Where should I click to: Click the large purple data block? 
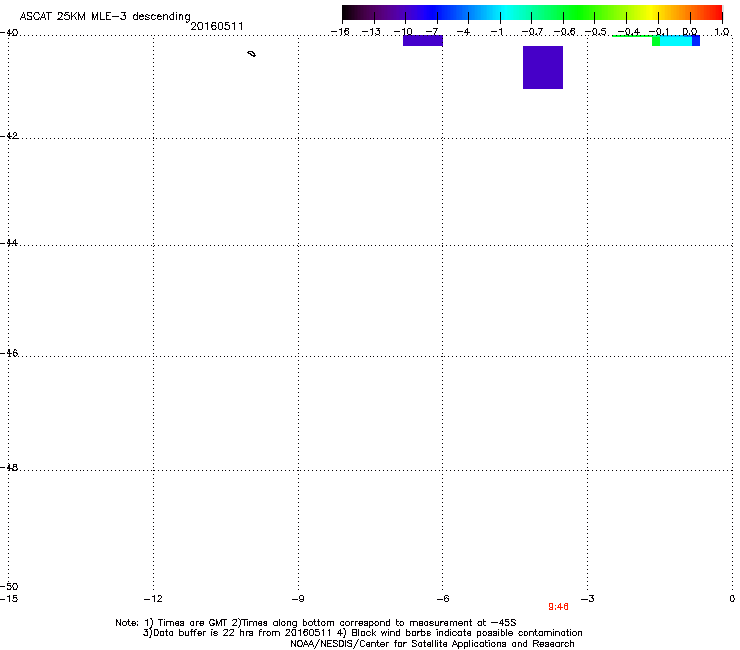[x=543, y=68]
